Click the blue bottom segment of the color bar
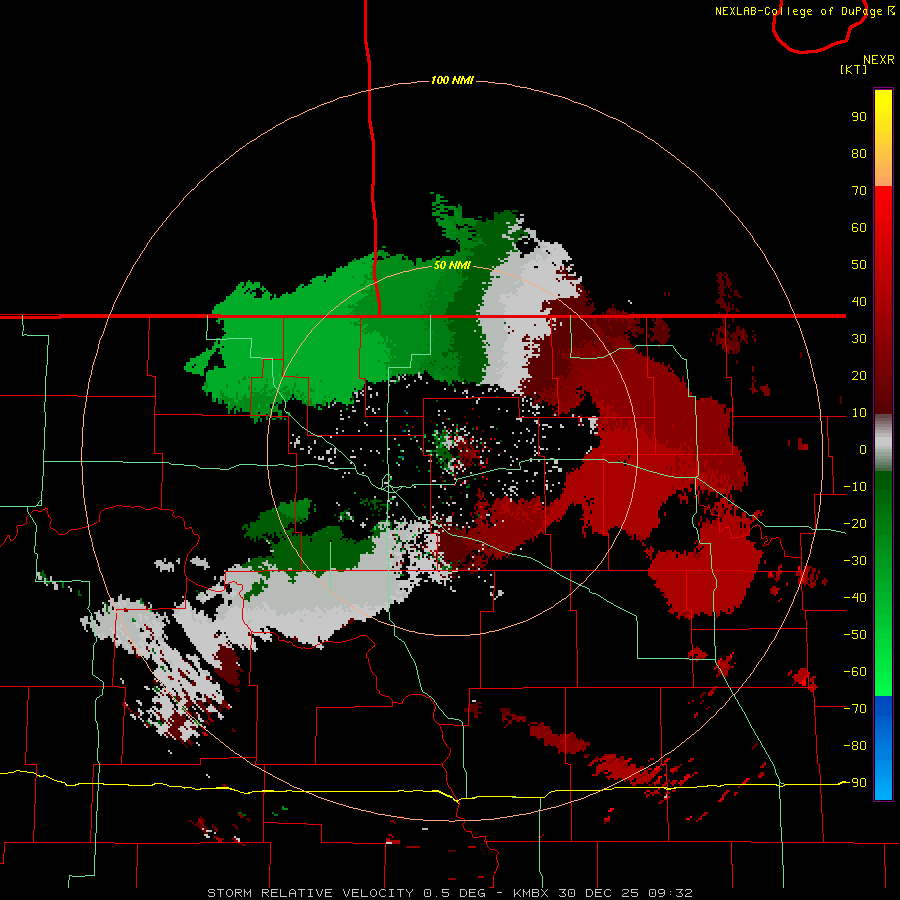The height and width of the screenshot is (900, 900). [x=883, y=748]
